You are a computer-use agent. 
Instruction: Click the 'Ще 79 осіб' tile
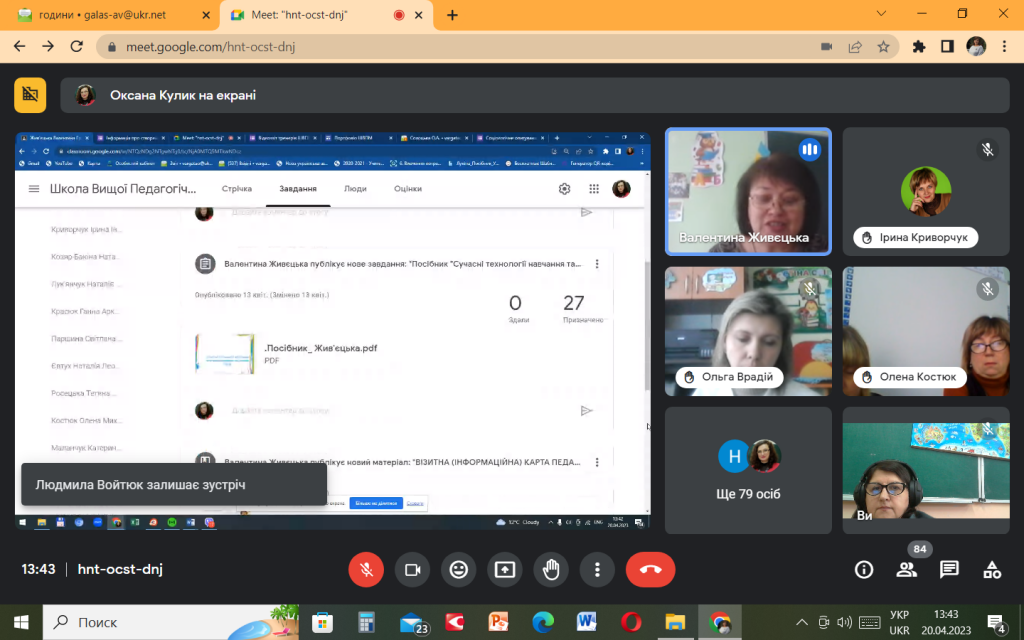point(748,470)
